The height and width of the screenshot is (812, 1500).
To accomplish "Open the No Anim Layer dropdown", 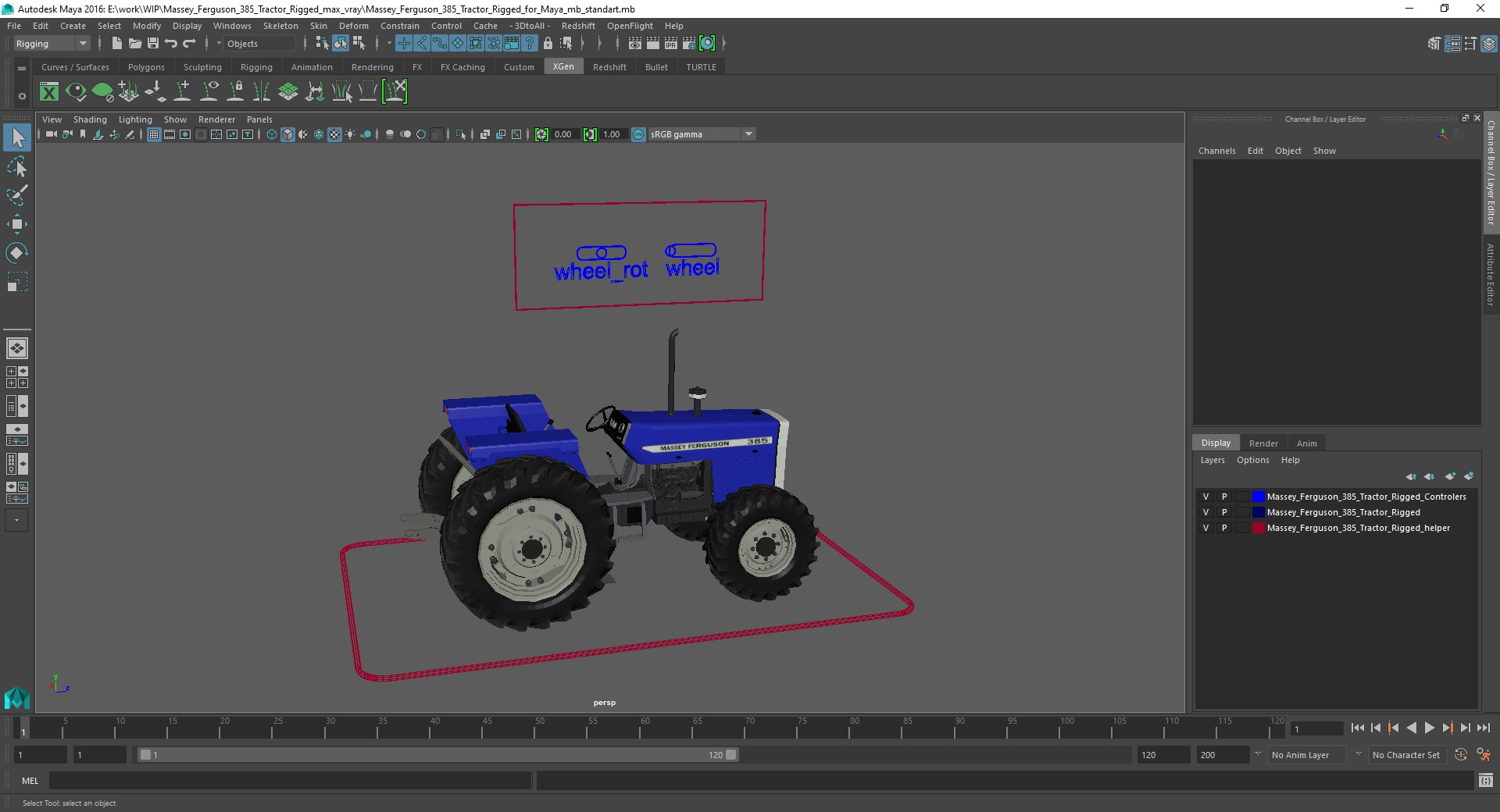I will click(x=1308, y=755).
